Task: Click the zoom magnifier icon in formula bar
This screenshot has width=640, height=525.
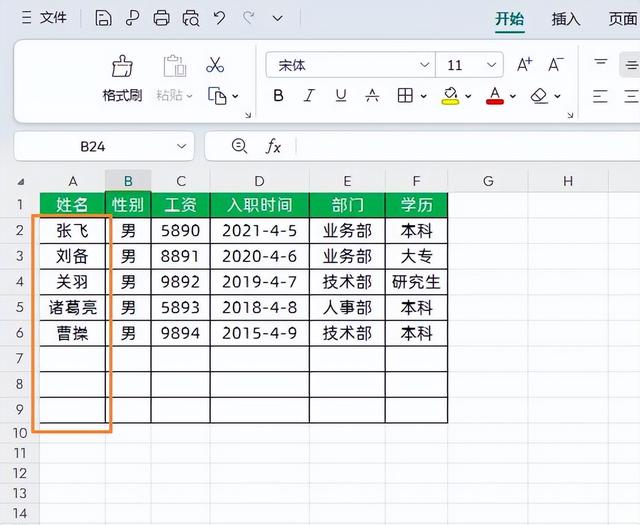Action: pos(239,146)
